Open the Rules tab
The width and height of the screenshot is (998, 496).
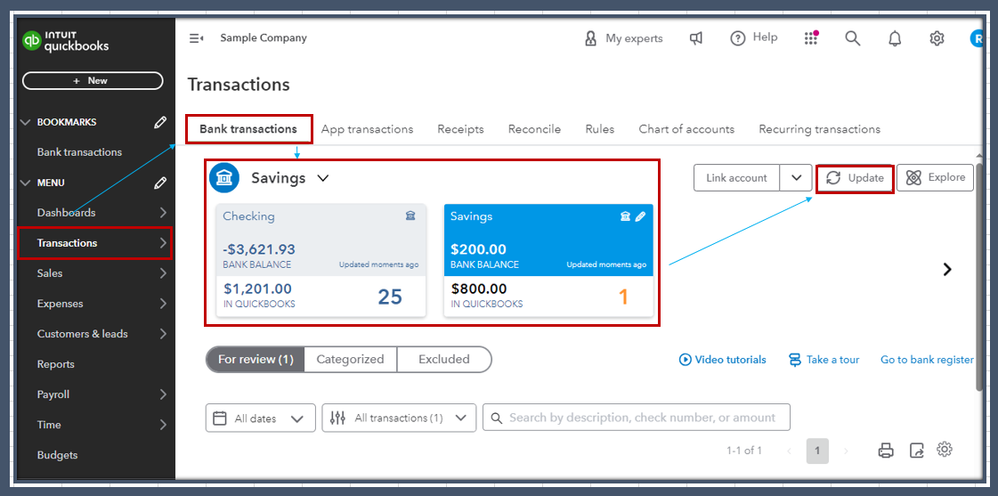point(600,129)
